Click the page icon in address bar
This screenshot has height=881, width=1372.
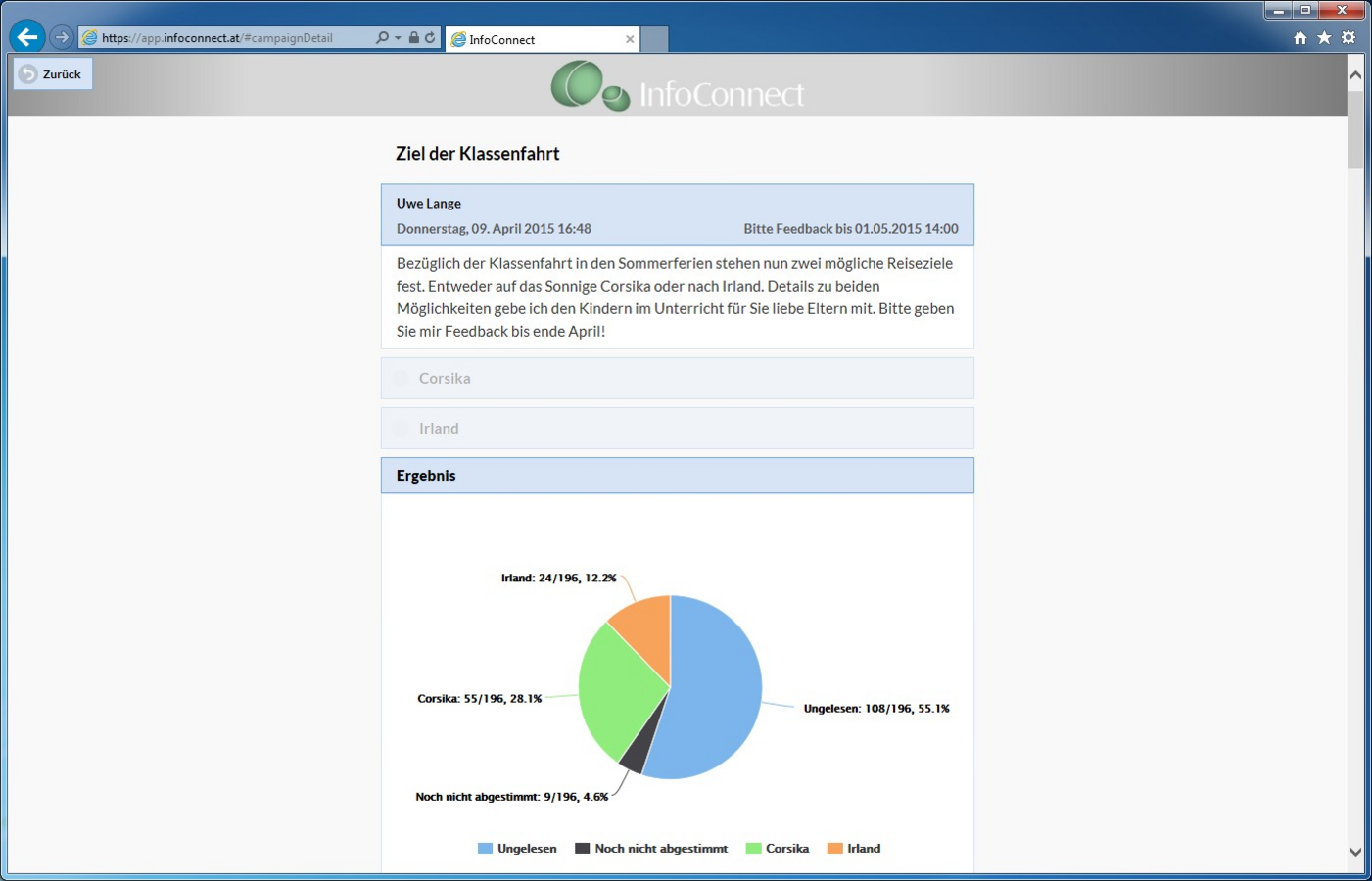pyautogui.click(x=90, y=37)
